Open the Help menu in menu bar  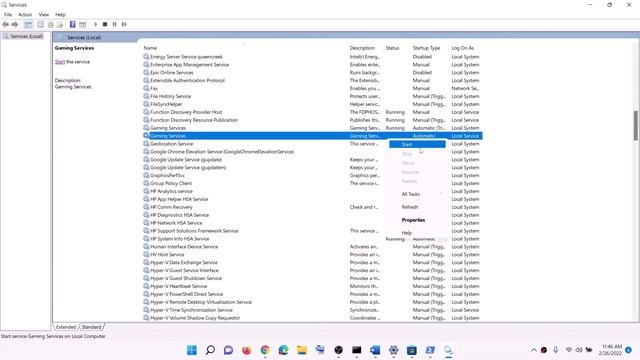pos(60,15)
